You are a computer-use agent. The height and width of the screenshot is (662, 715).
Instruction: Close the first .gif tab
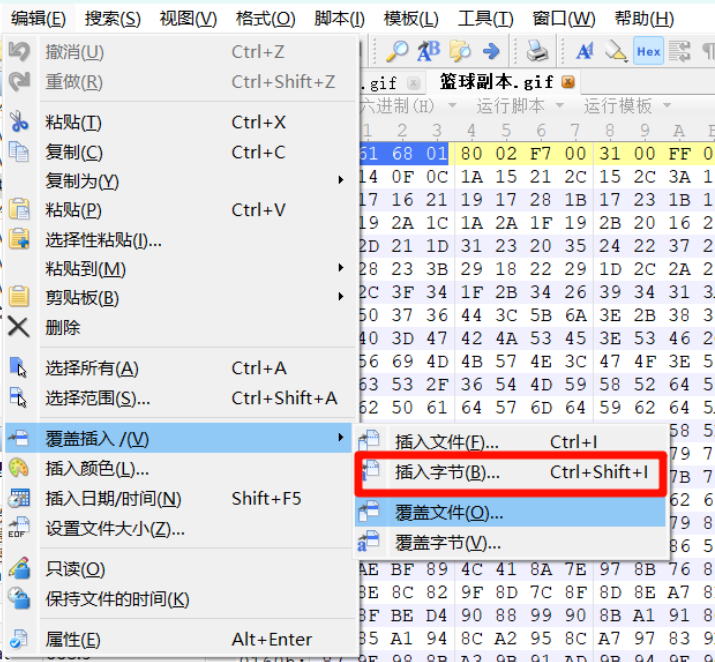tap(413, 83)
